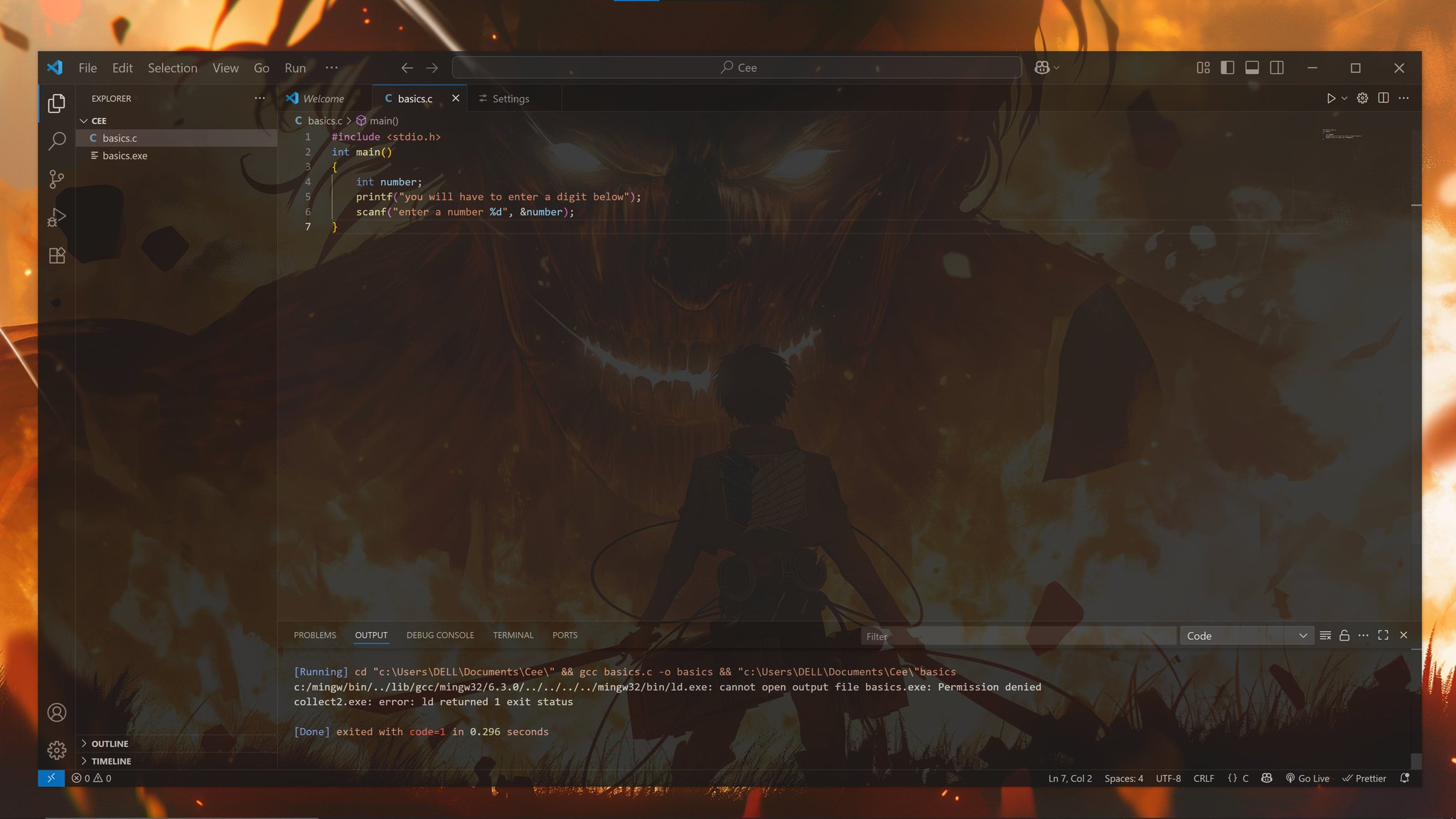Toggle the primary side bar

(x=1228, y=68)
